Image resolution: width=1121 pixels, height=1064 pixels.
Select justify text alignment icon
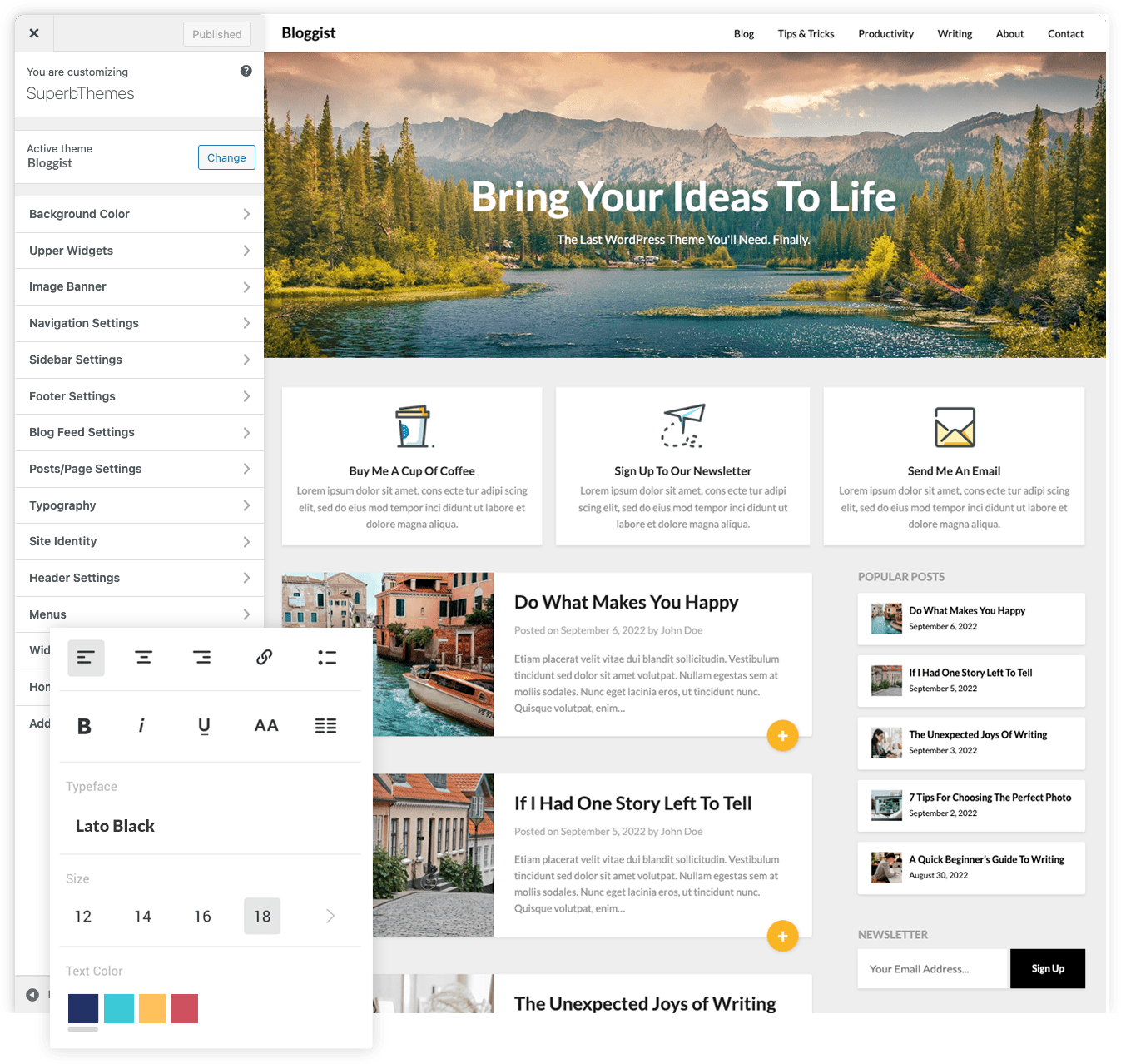326,726
